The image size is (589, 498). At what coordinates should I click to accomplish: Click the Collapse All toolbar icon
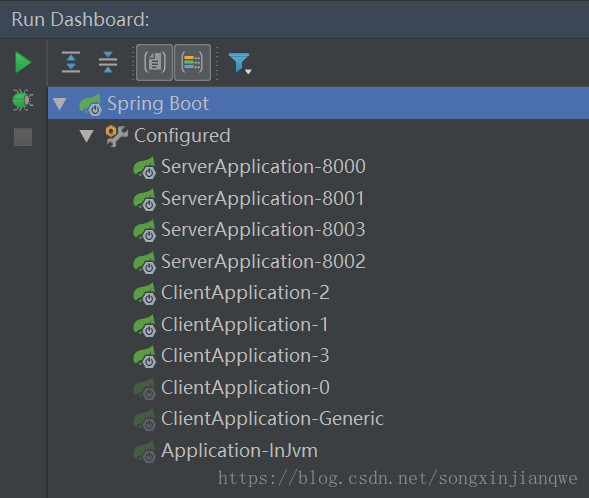[108, 62]
